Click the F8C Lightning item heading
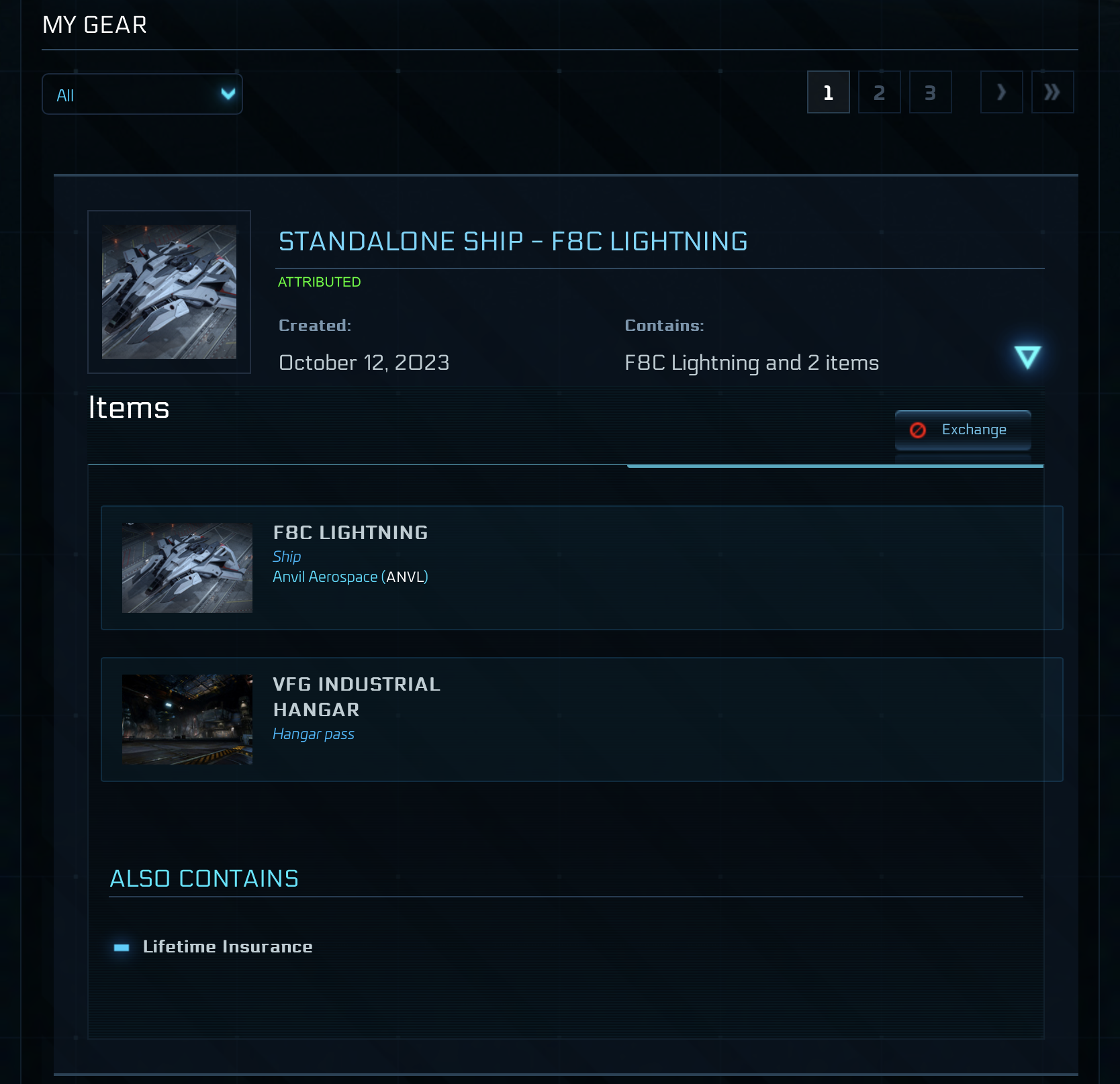Viewport: 1120px width, 1084px height. pos(351,532)
